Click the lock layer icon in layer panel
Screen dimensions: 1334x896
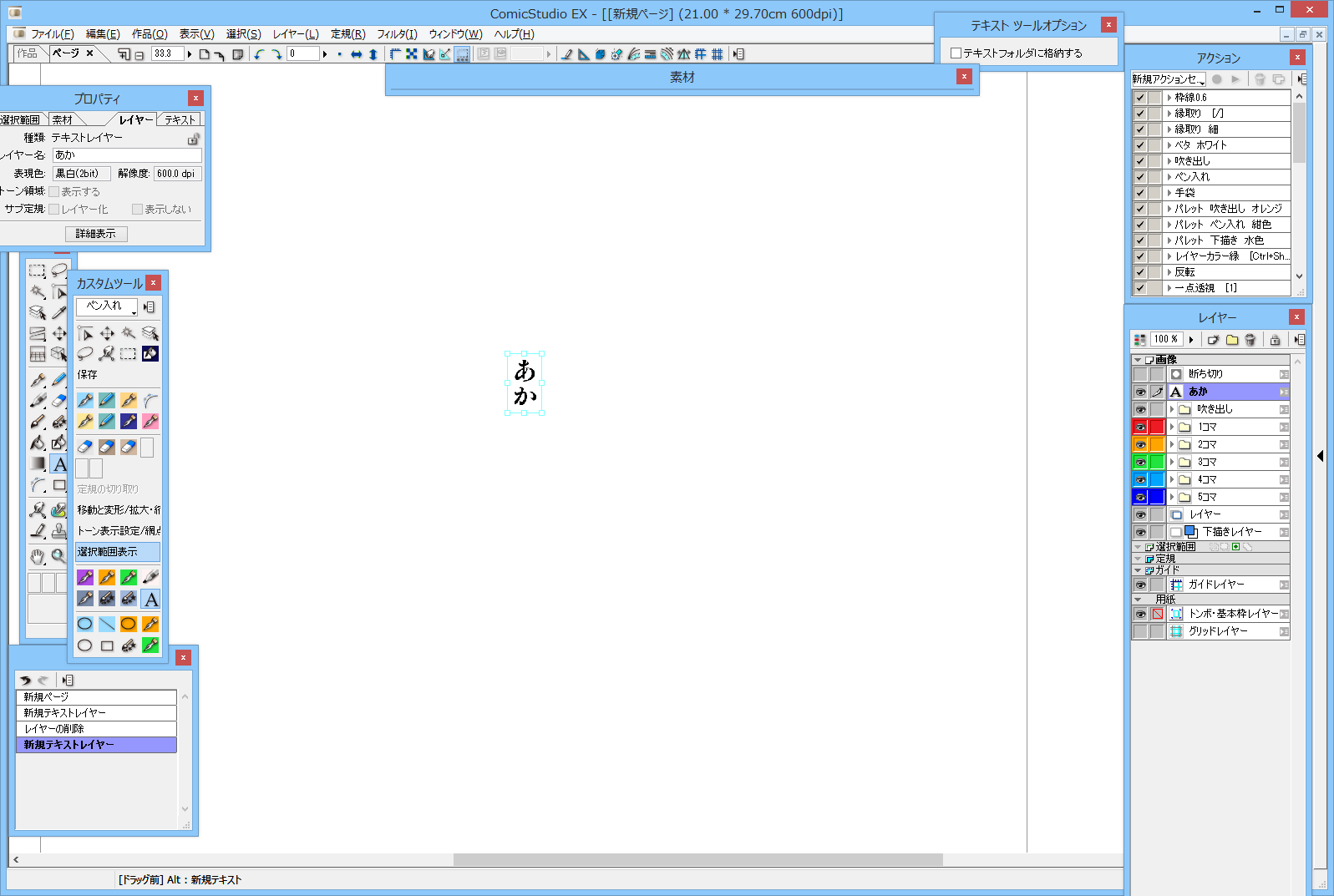point(1275,340)
